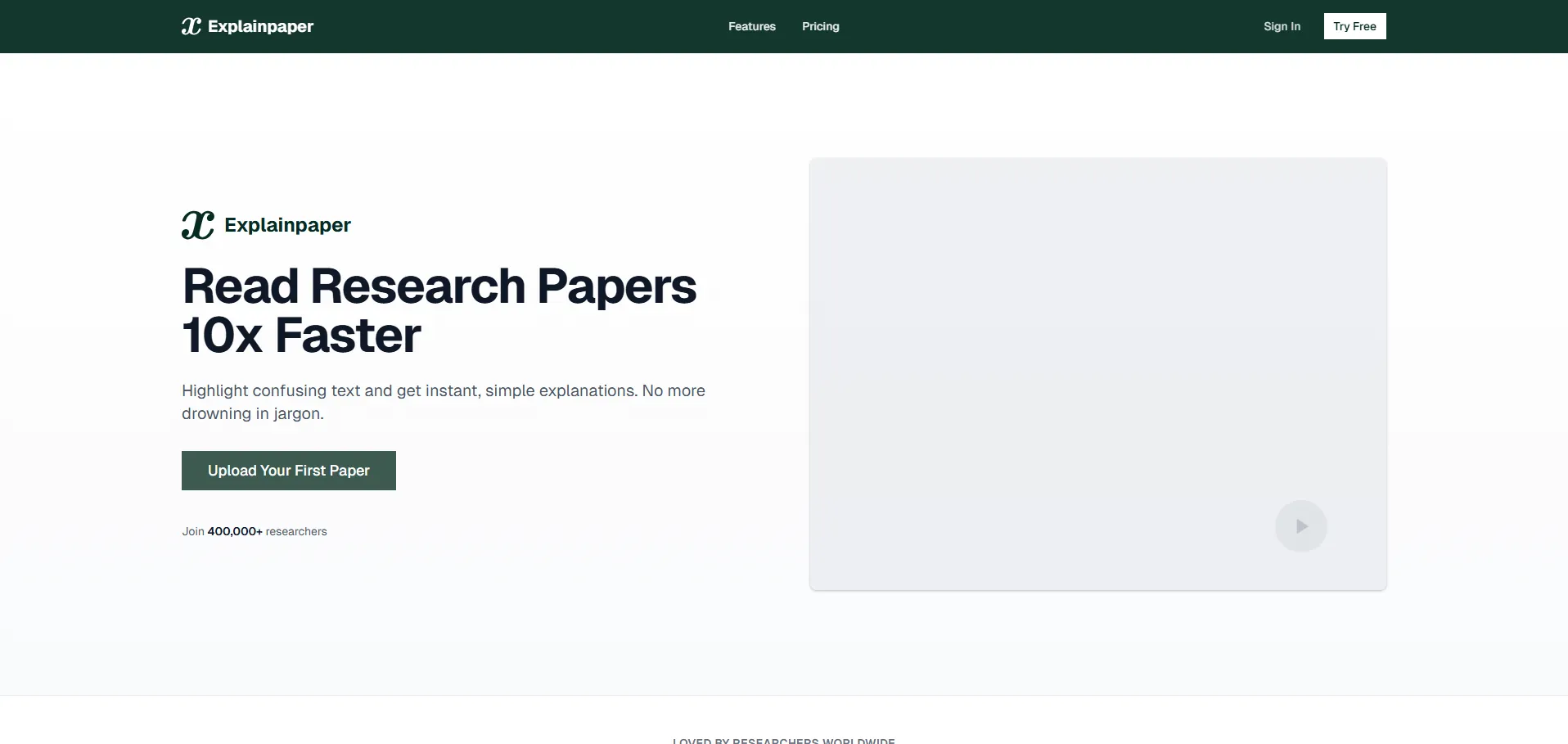Click the play triangle icon on video panel
This screenshot has width=1568, height=744.
coord(1302,526)
